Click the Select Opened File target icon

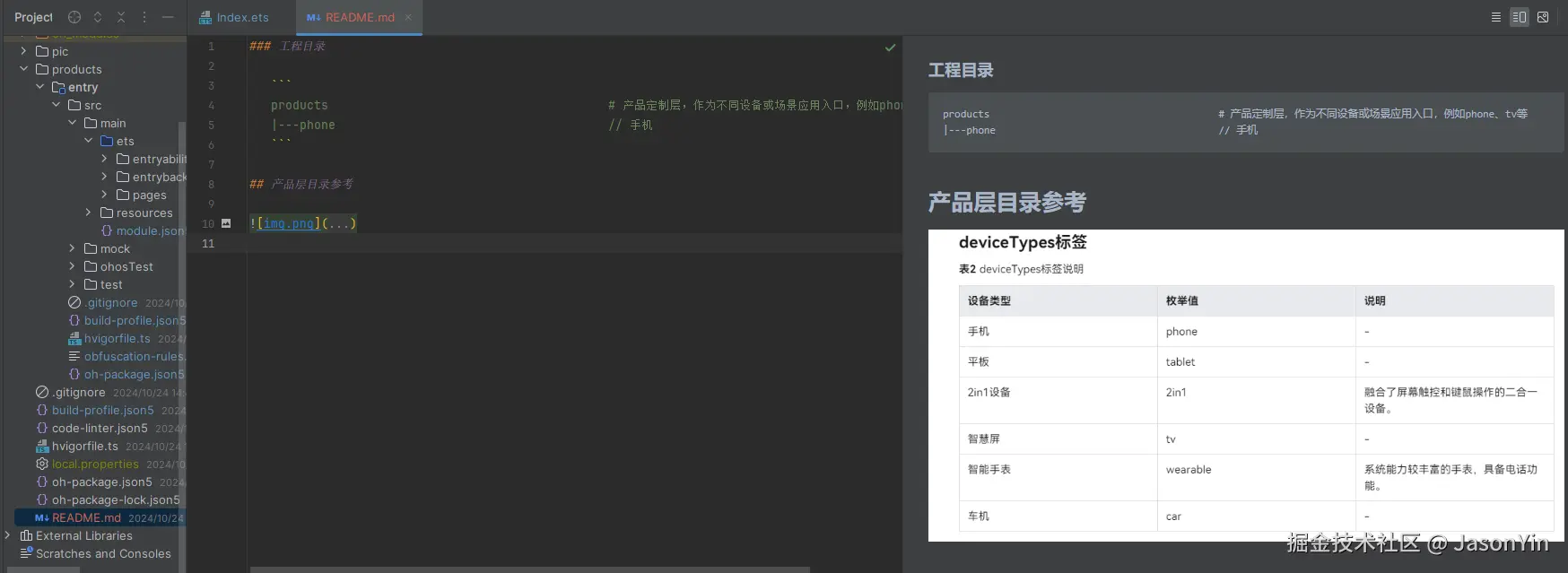pyautogui.click(x=74, y=17)
